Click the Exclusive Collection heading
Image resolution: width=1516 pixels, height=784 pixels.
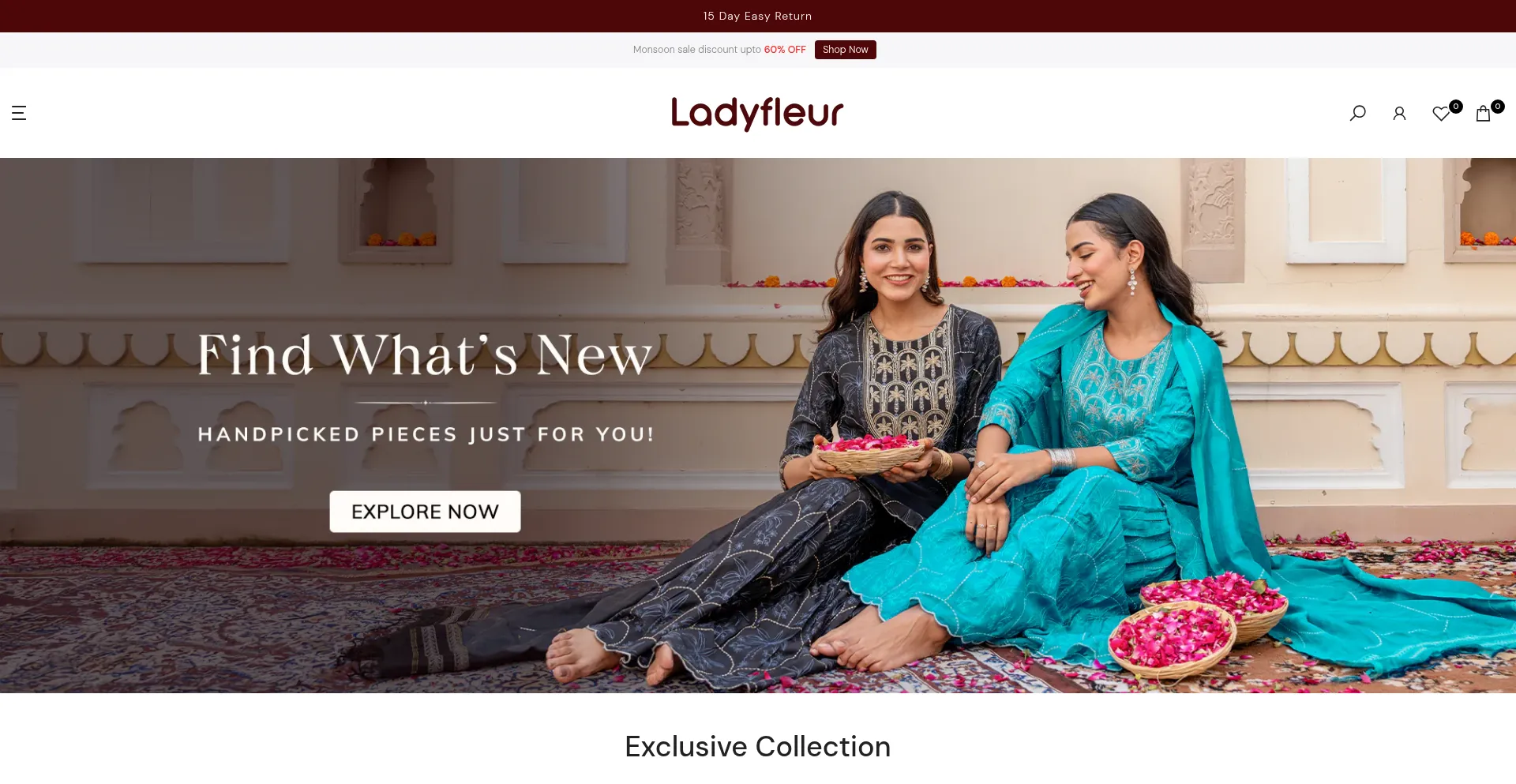757,746
